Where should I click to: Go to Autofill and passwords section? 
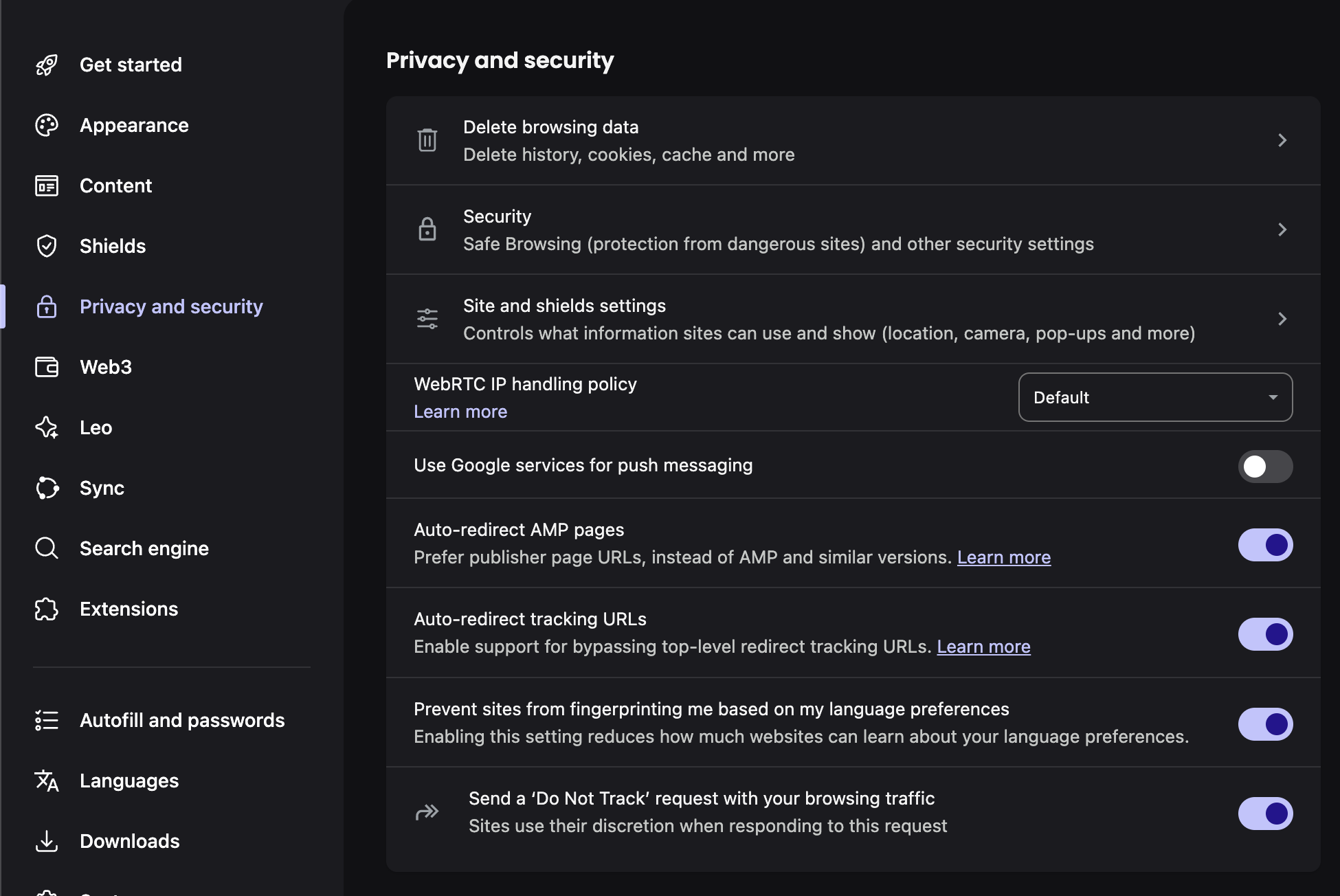181,720
